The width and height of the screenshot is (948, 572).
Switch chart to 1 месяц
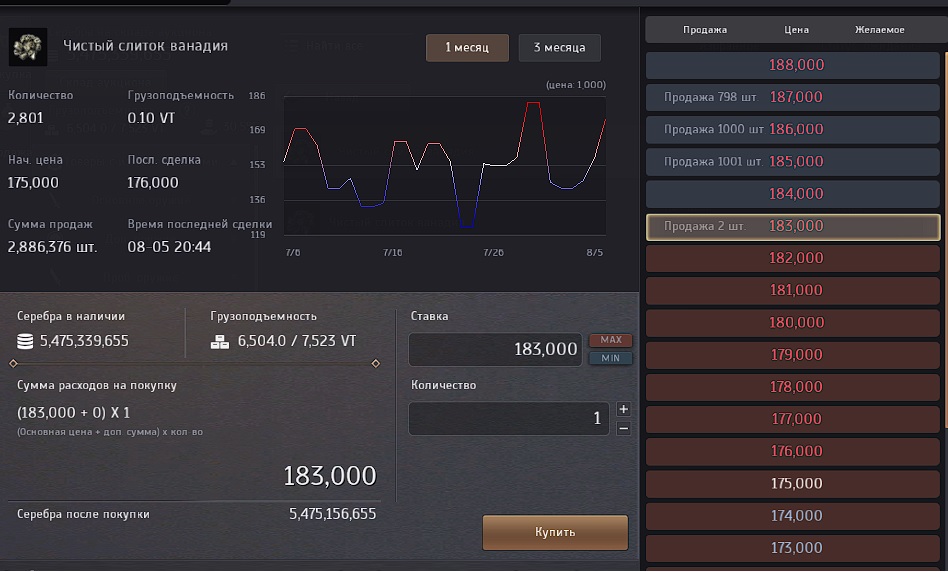[467, 48]
